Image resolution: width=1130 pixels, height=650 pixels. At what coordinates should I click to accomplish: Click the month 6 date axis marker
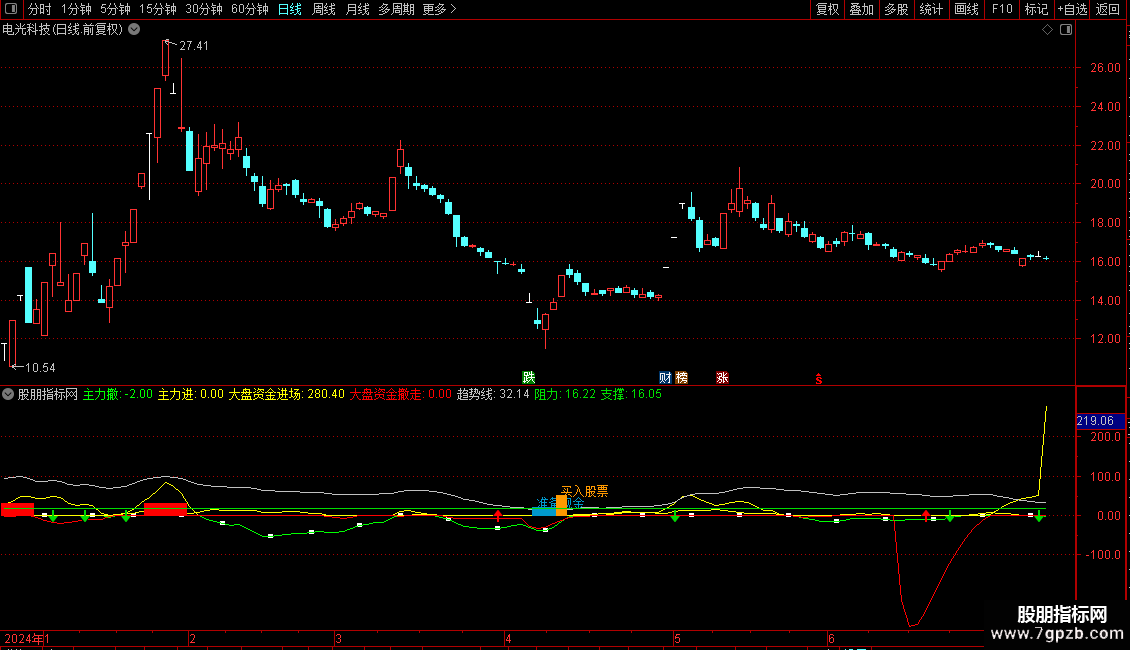831,638
